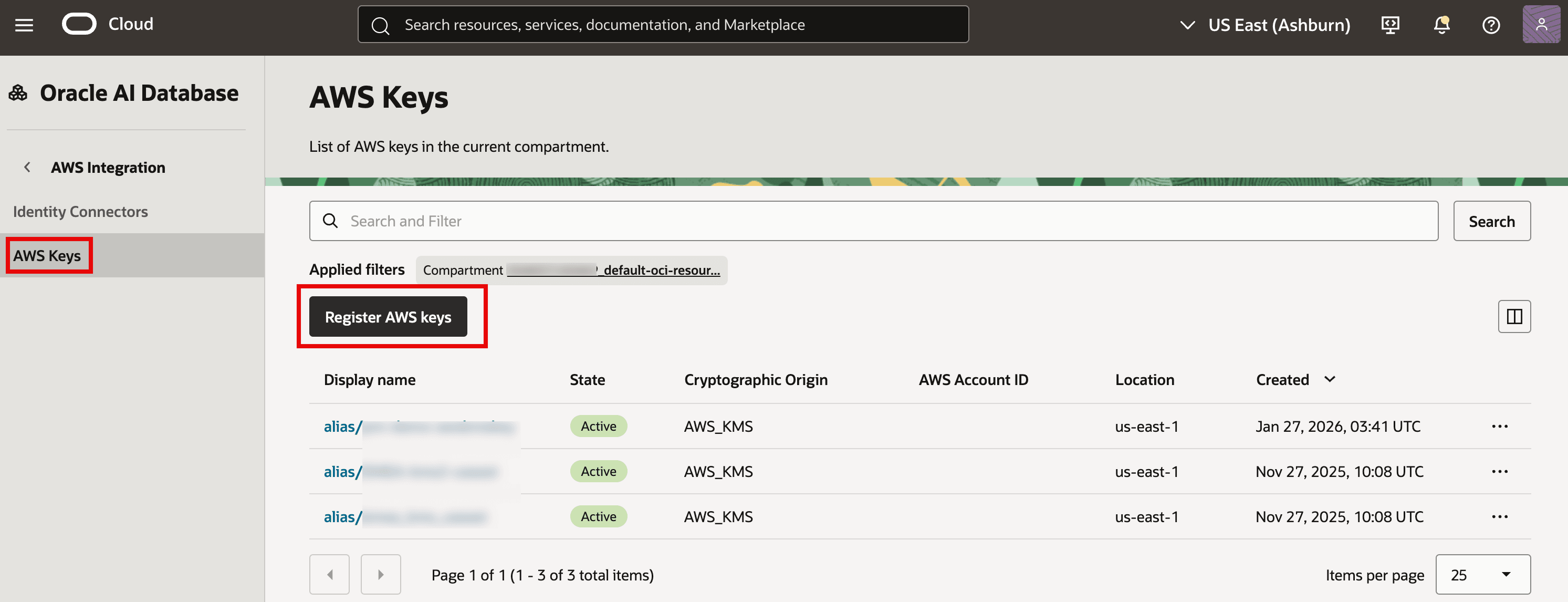Screen dimensions: 1568x602
Task: Click the Cloud home text link
Action: 131,24
